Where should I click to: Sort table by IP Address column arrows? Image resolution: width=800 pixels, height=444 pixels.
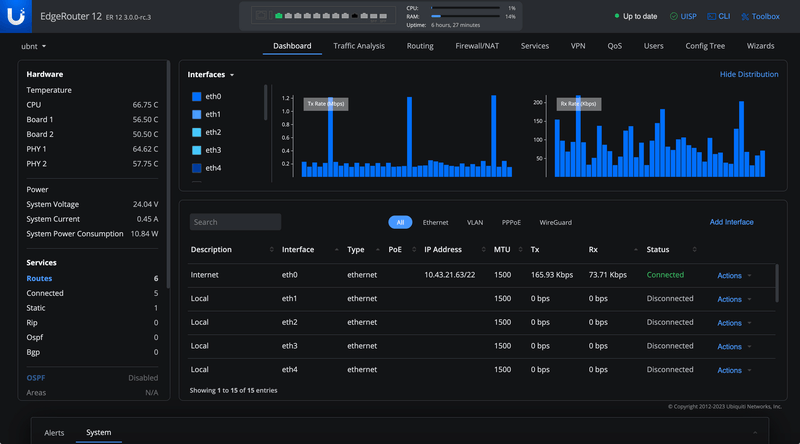click(483, 250)
